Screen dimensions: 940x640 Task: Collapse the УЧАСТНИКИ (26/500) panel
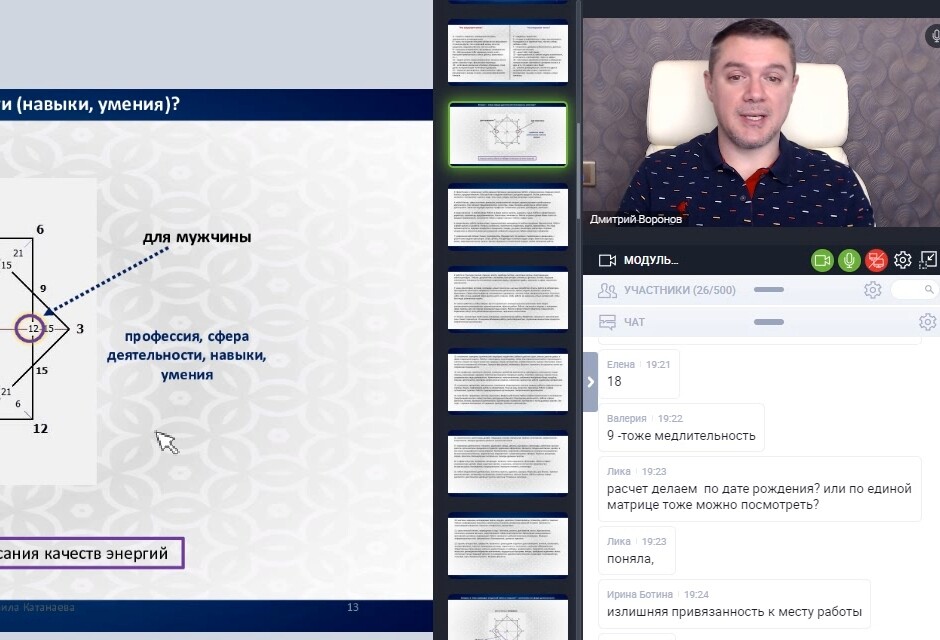coord(768,290)
